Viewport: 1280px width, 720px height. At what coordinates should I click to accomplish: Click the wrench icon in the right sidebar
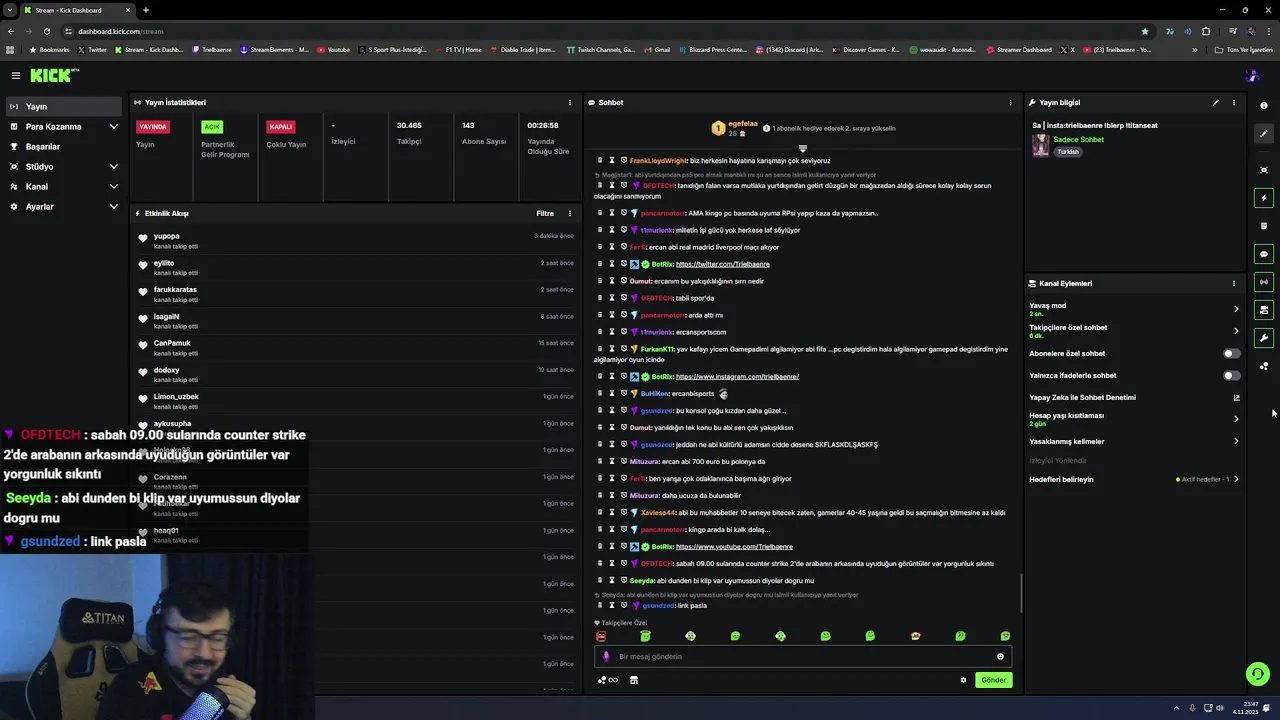1264,338
